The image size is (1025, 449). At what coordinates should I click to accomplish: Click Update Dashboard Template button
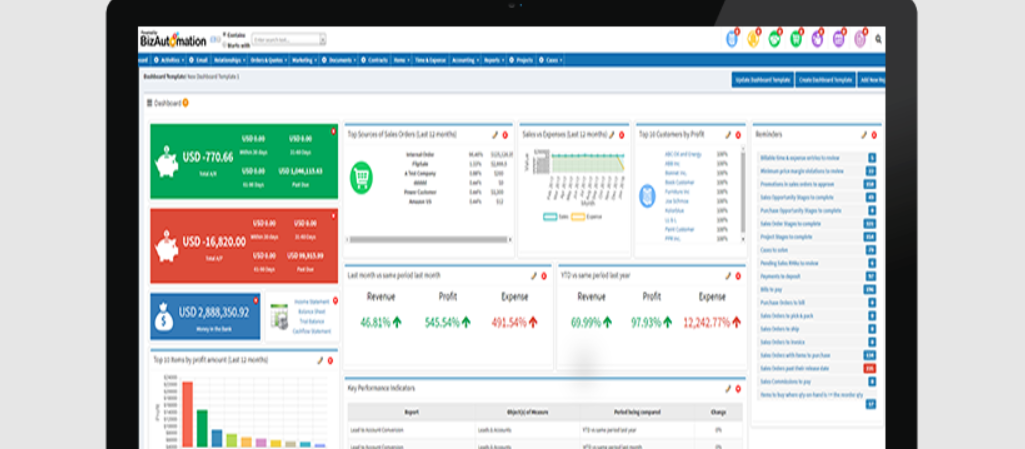[x=762, y=80]
